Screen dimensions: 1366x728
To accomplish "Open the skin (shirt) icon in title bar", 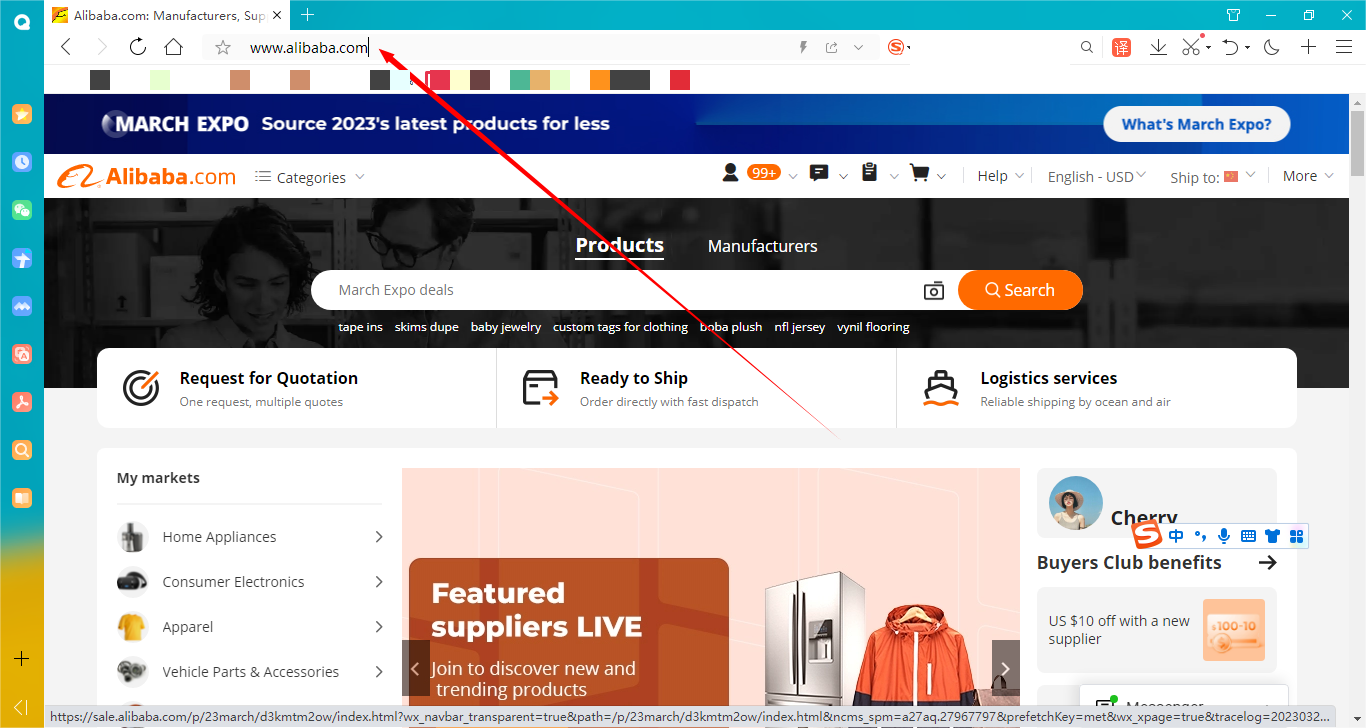I will coord(1234,15).
